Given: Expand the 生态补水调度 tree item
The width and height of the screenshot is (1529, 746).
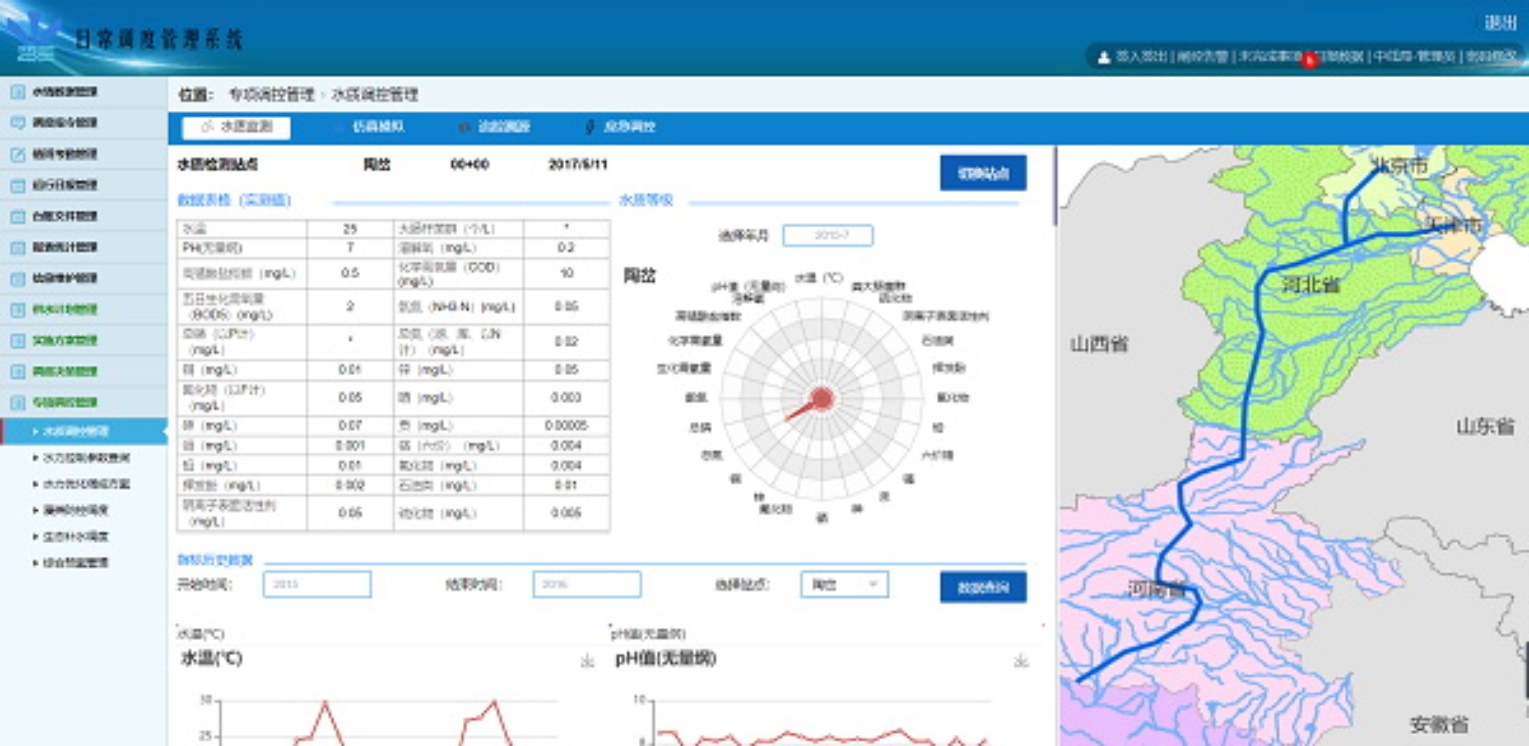Looking at the screenshot, I should (x=75, y=537).
